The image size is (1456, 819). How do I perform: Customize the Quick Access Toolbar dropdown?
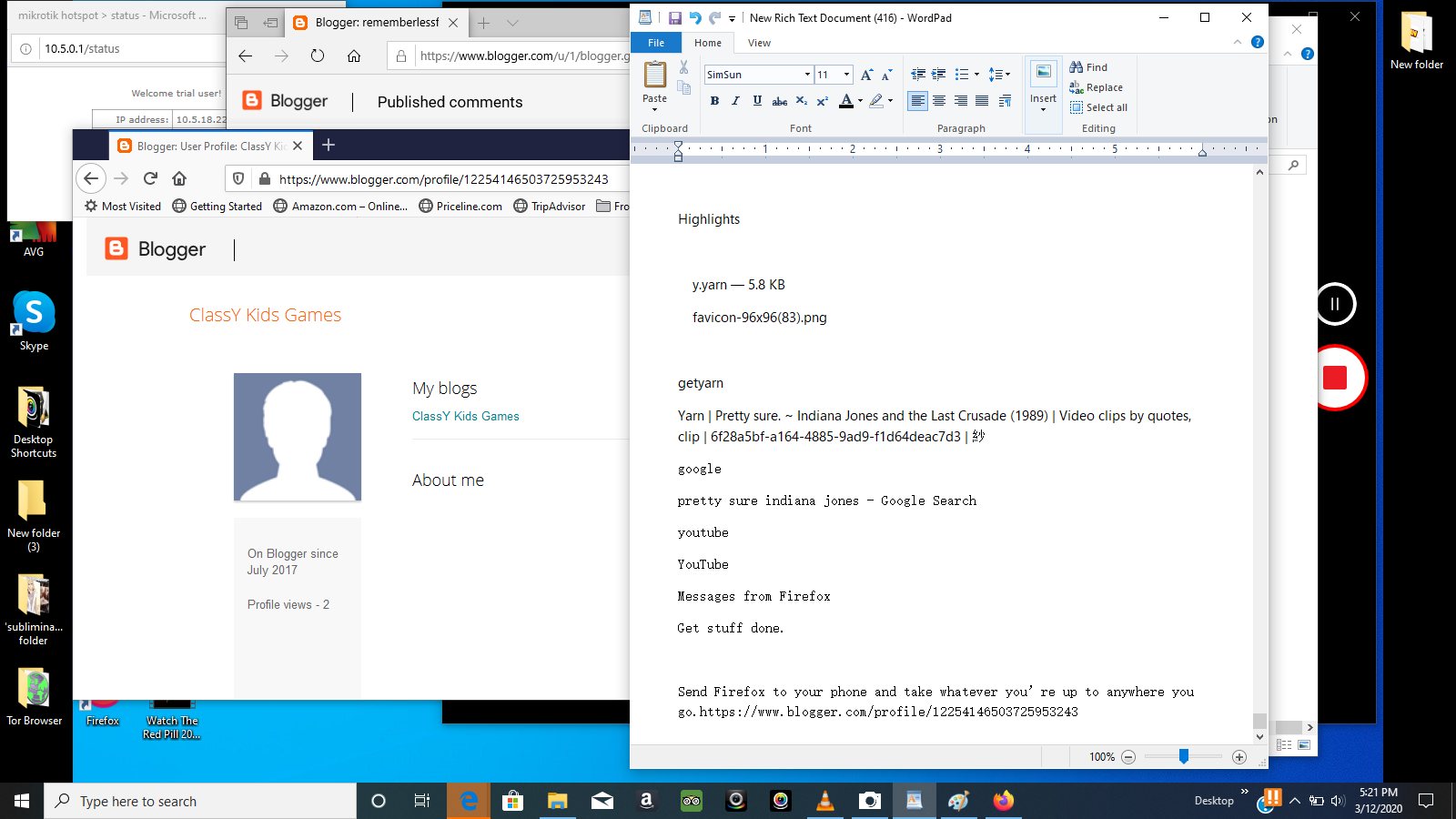[732, 18]
